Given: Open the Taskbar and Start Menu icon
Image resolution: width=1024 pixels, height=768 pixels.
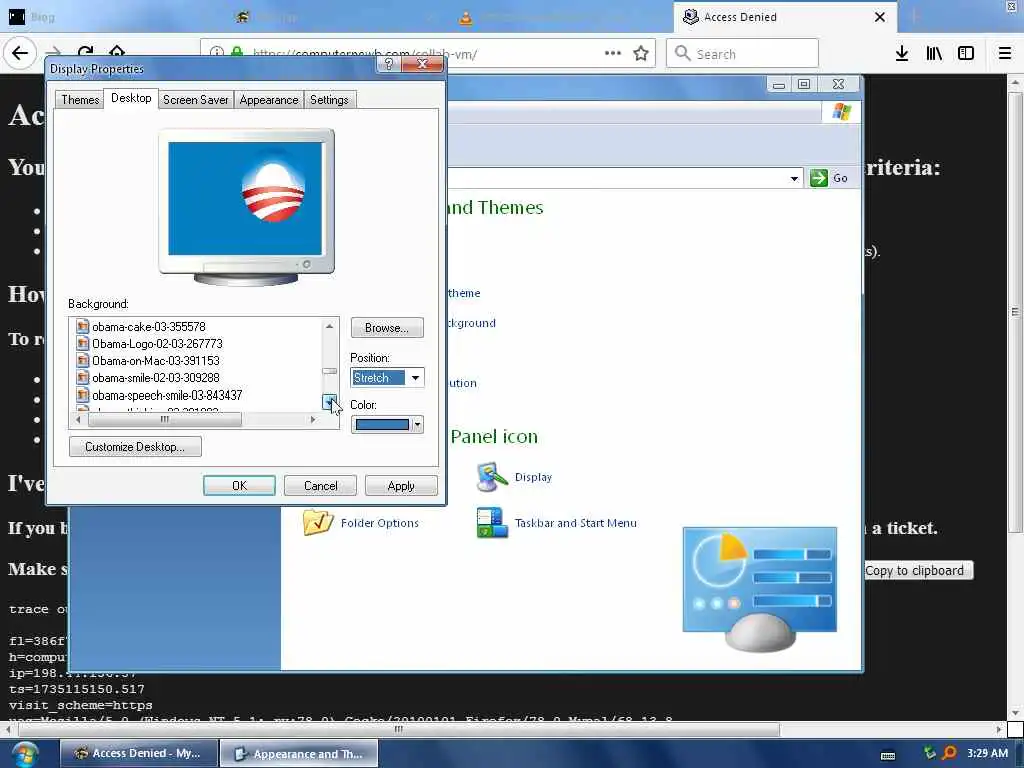Looking at the screenshot, I should pos(492,522).
